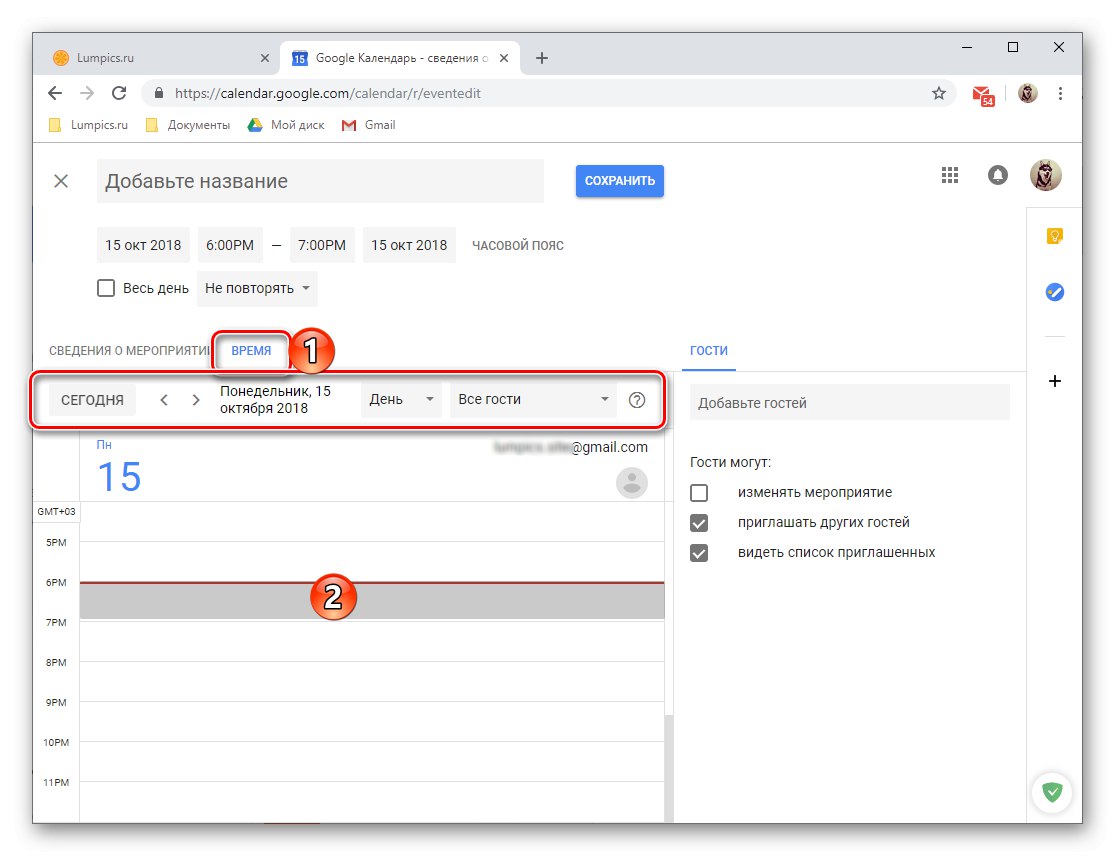Open Google Keep in the side panel
Viewport: 1115px width, 856px height.
(1053, 235)
